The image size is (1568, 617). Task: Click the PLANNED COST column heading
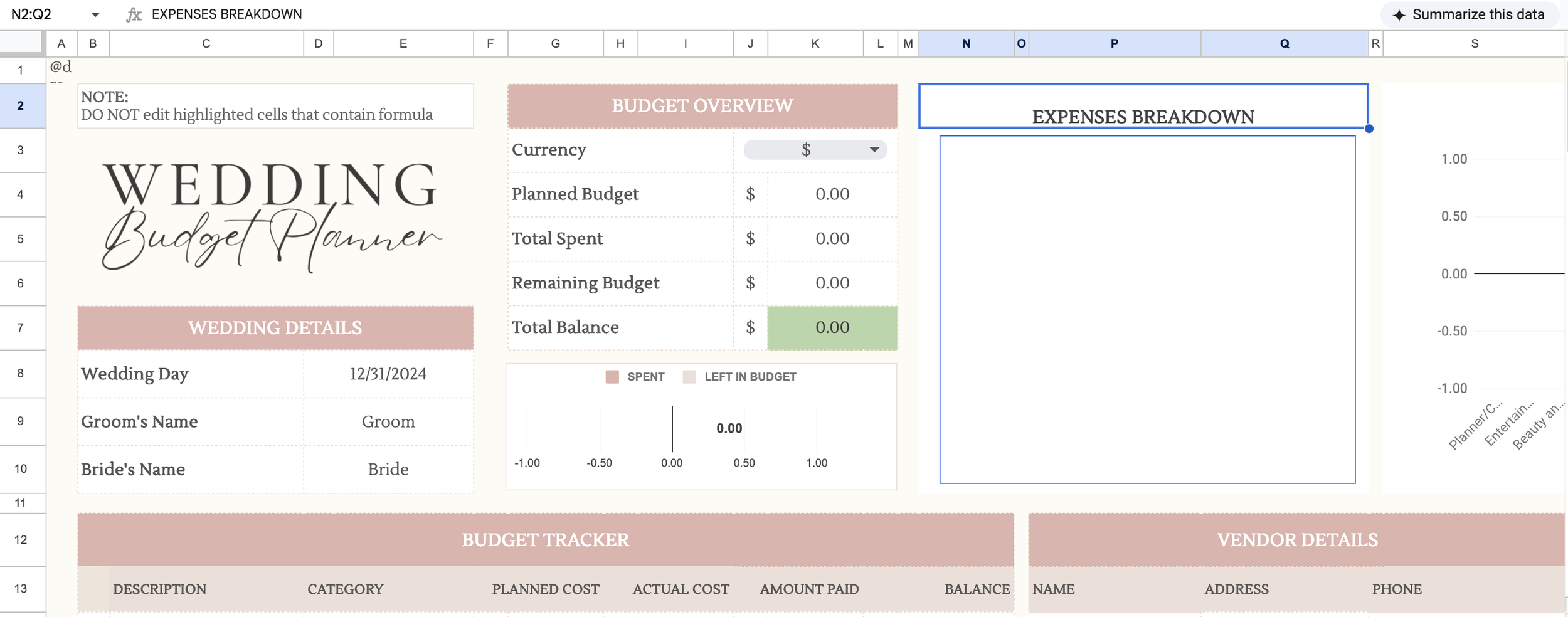(x=546, y=589)
